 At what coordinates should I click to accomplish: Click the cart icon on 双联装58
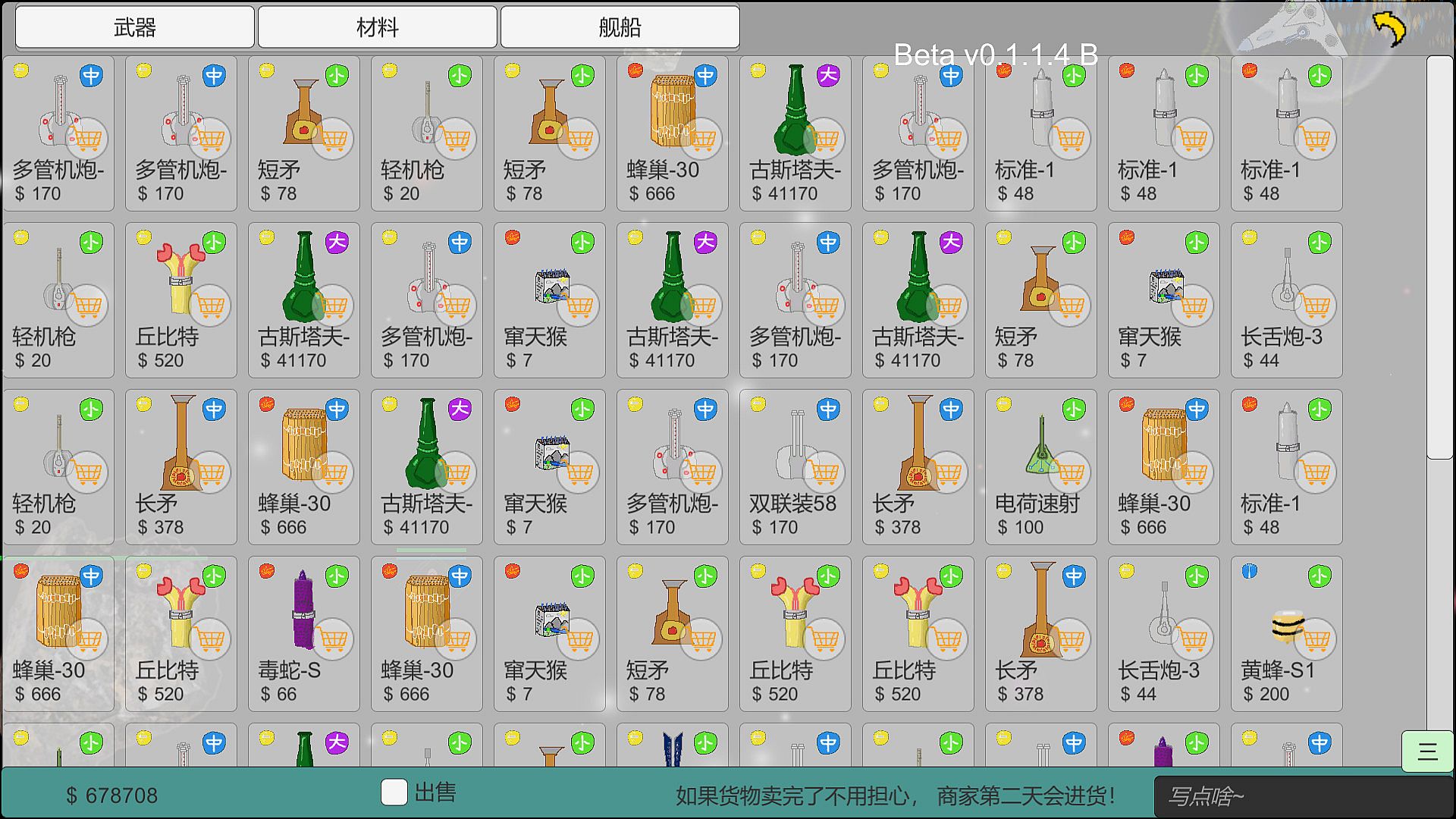(824, 472)
